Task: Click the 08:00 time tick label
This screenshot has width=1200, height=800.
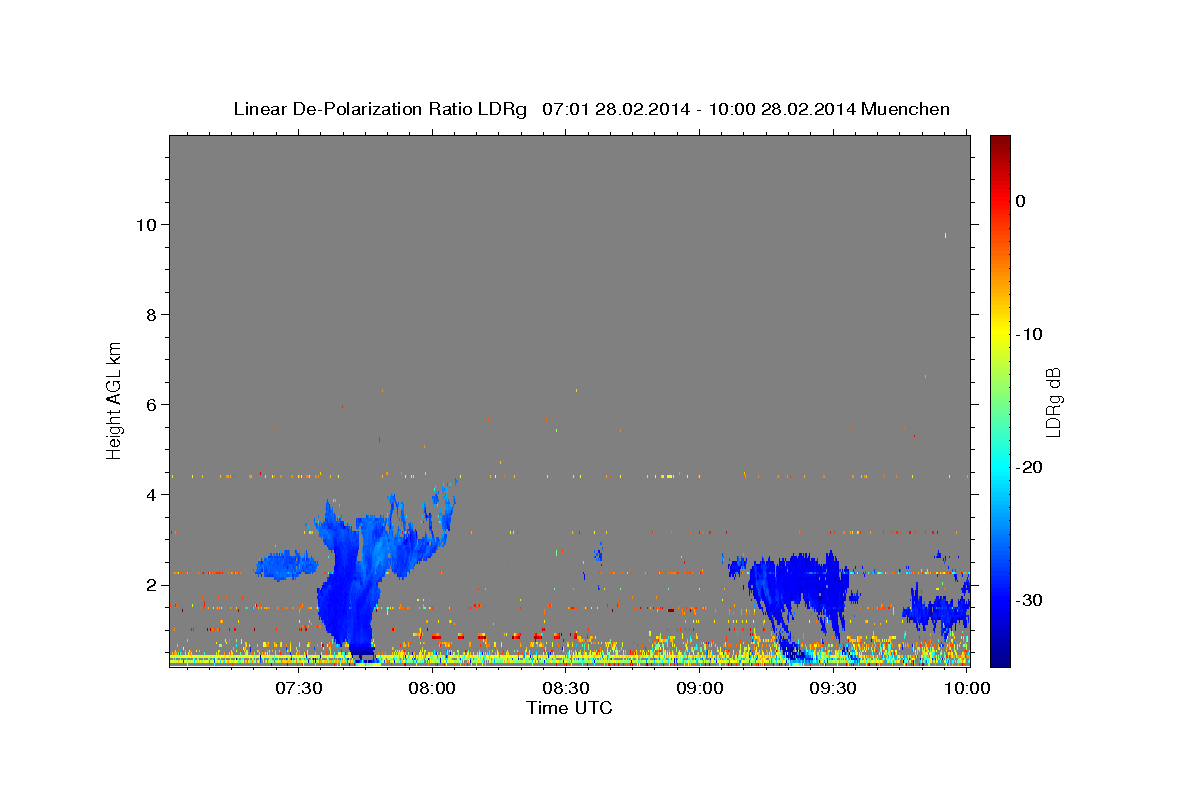Action: 433,688
